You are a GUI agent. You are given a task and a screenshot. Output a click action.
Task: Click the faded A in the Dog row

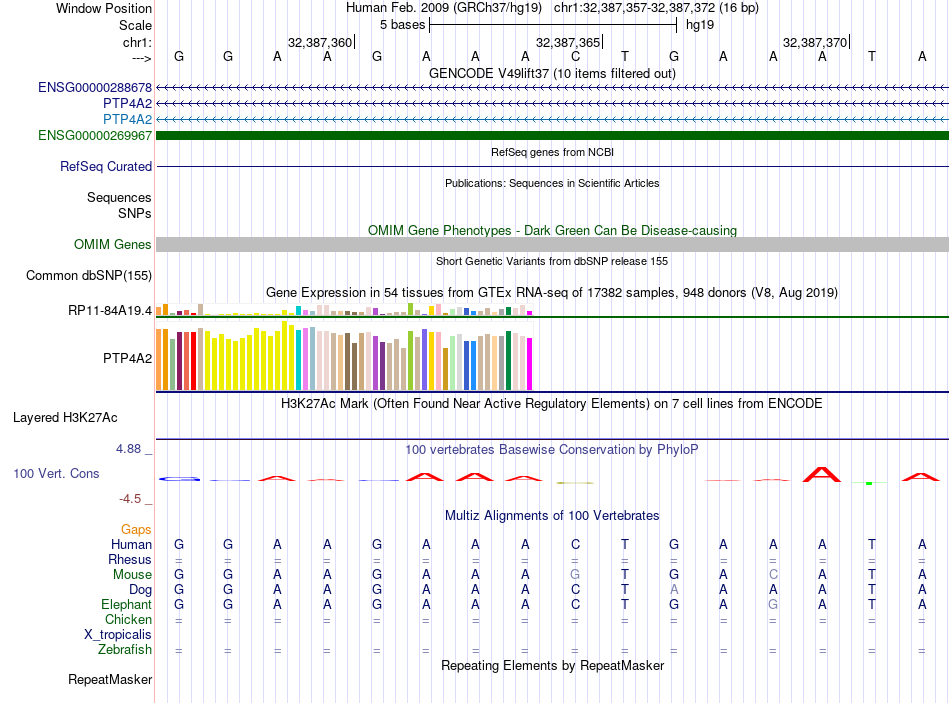tap(674, 589)
